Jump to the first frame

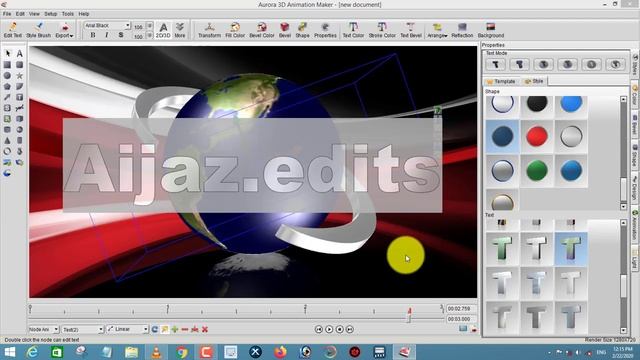tap(319, 329)
